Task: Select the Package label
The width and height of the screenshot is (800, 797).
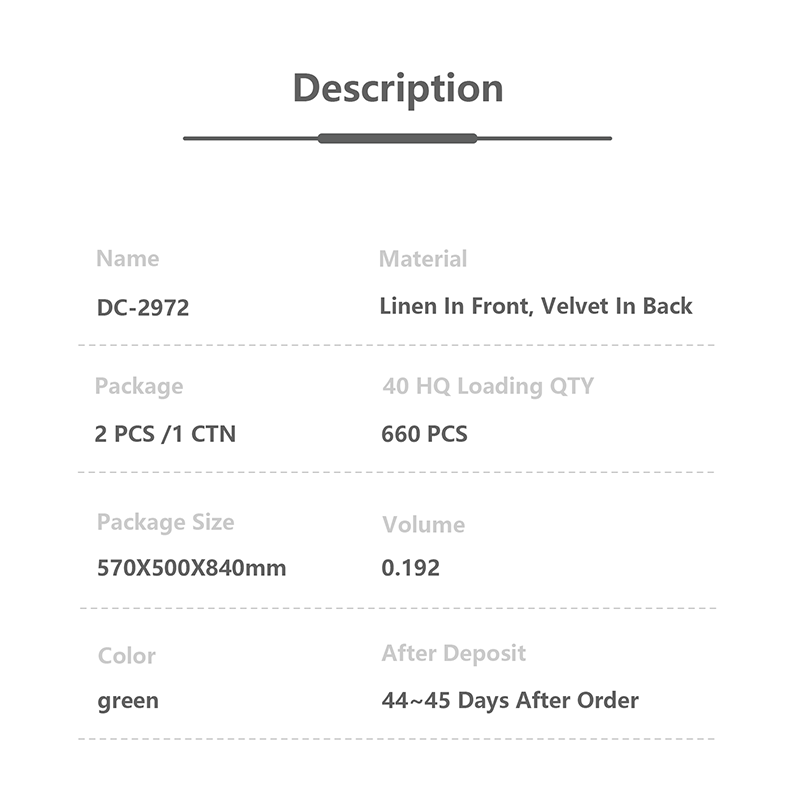Action: tap(139, 386)
